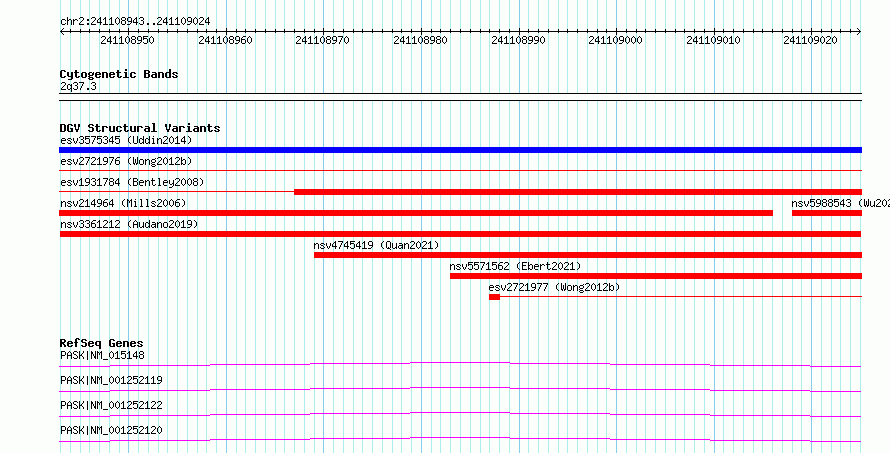Click ruler position 241108950
Viewport: 890px width, 453px height.
click(127, 40)
